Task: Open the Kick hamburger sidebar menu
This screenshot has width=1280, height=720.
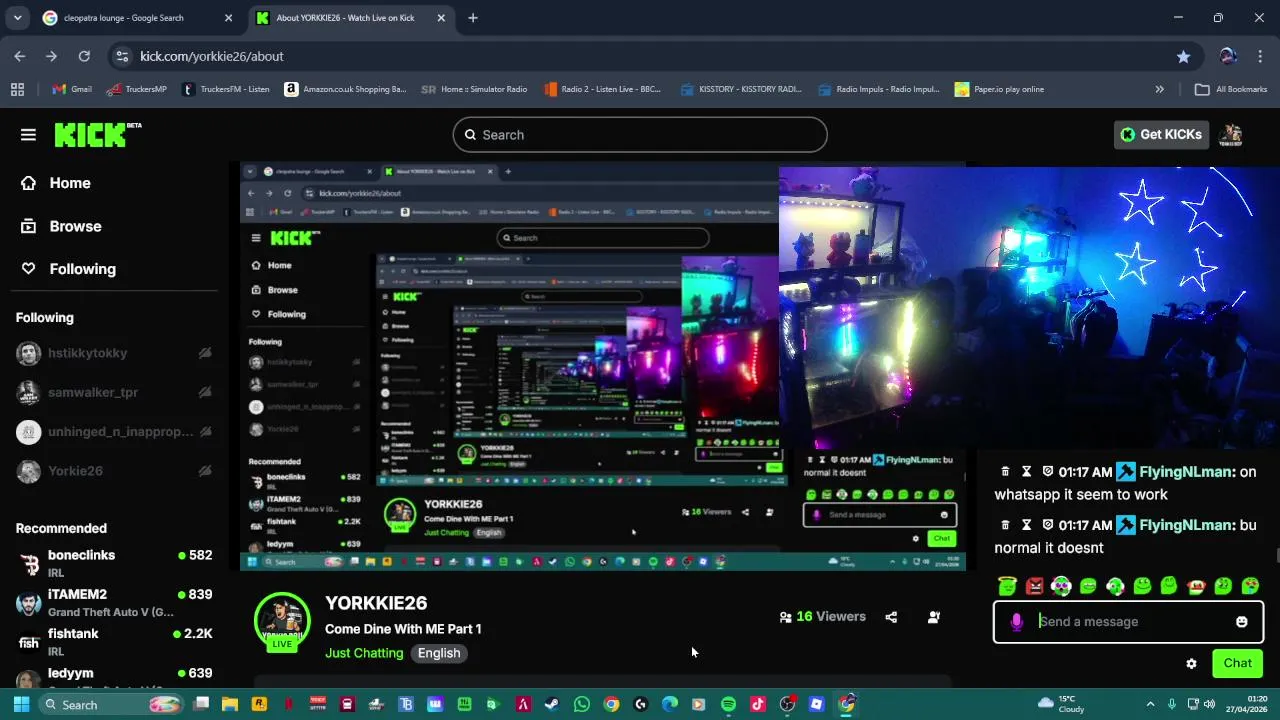Action: (x=28, y=135)
